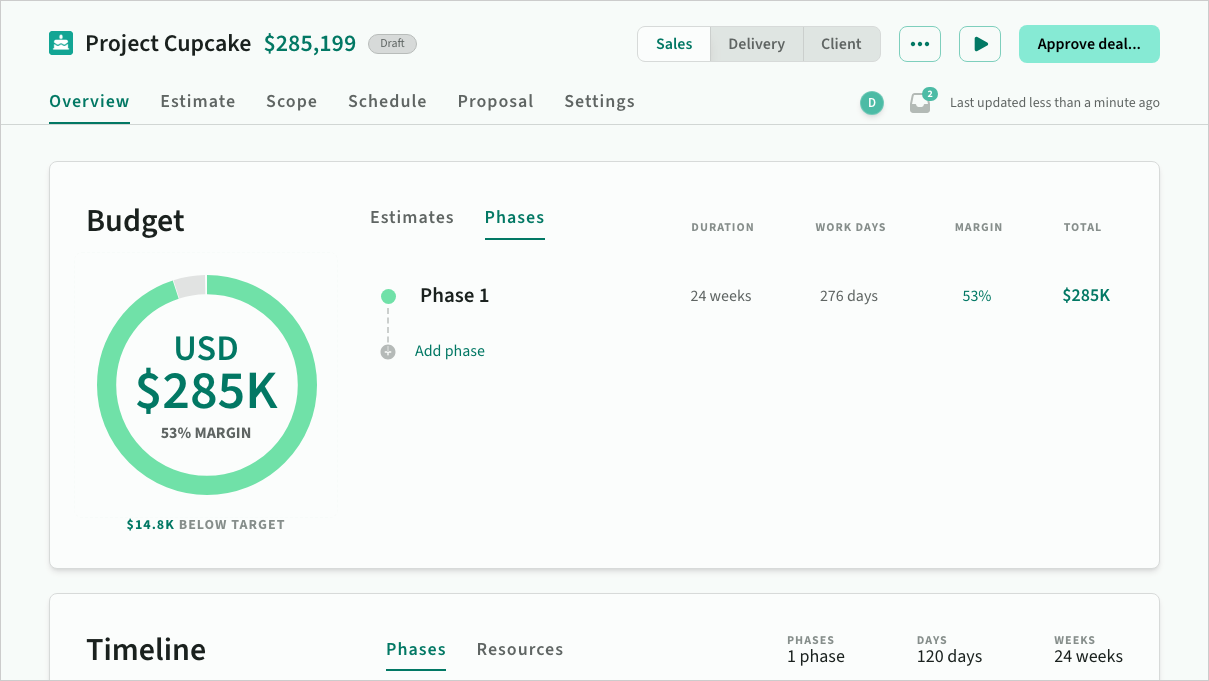Click the Add phase link
The width and height of the screenshot is (1209, 681).
point(450,351)
